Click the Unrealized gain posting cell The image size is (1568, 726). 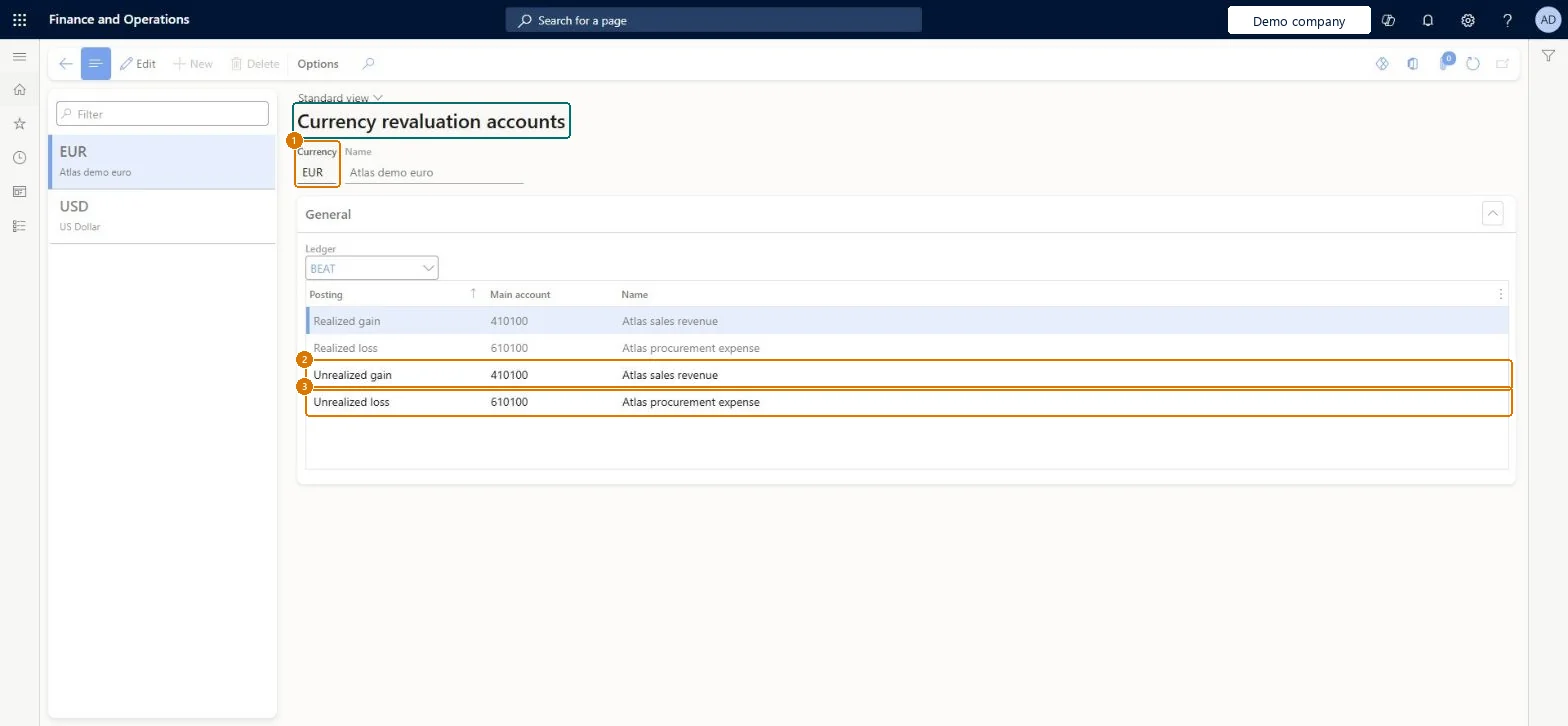[x=352, y=375]
